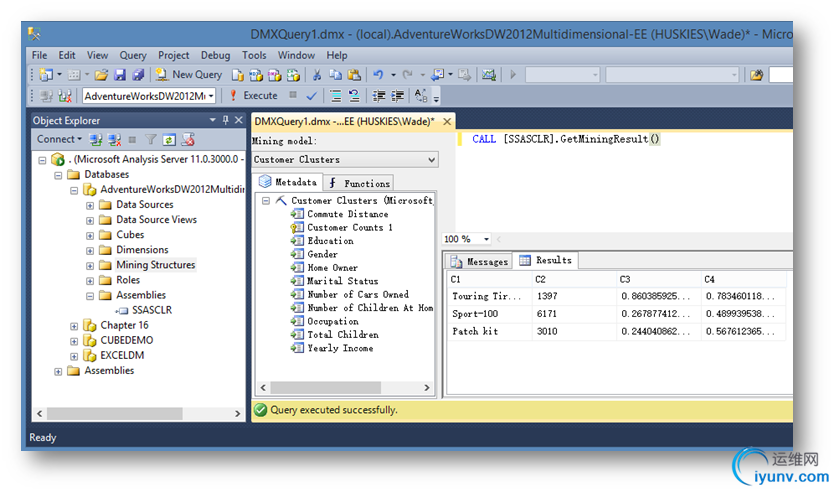Click the Analysis Services DMX Query icon

point(275,75)
